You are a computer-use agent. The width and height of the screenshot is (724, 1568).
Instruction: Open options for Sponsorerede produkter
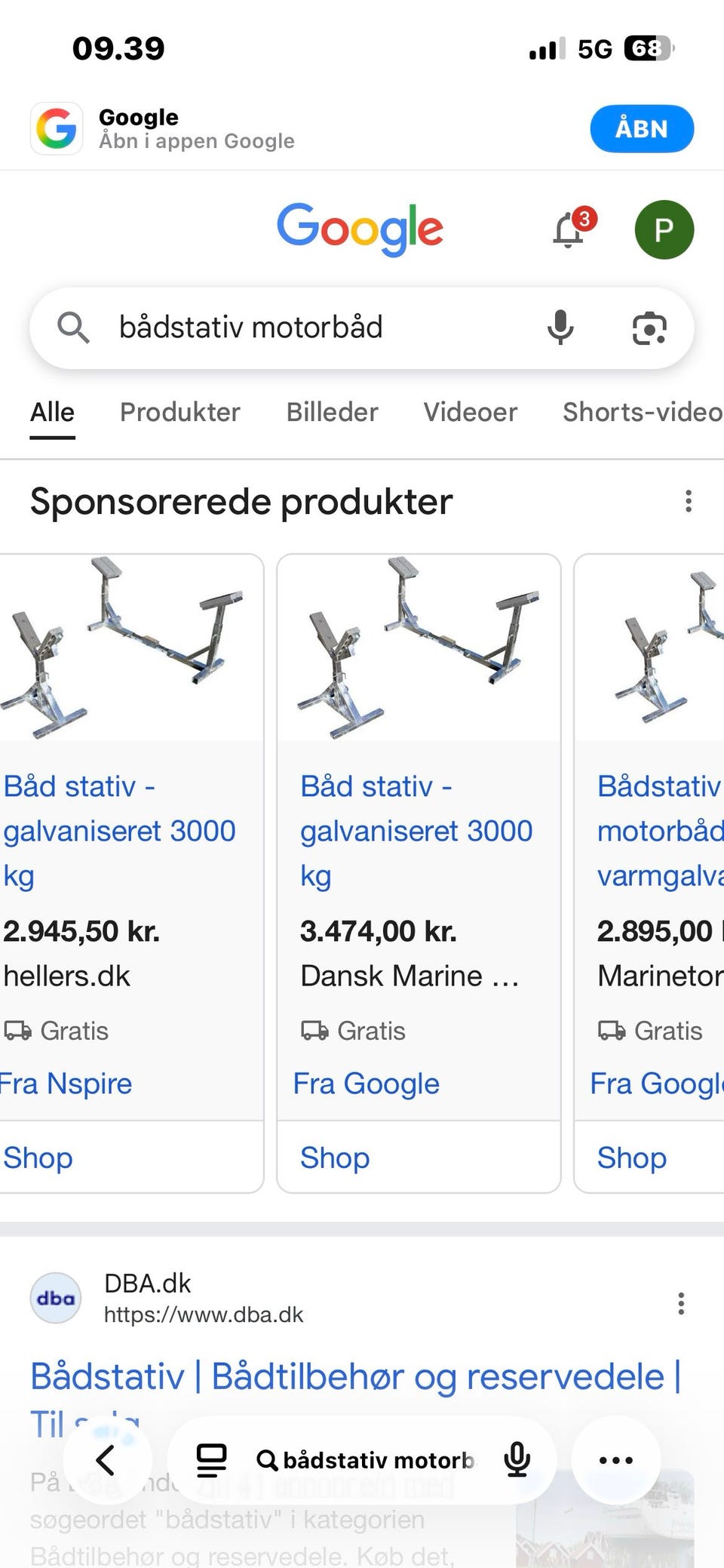689,501
